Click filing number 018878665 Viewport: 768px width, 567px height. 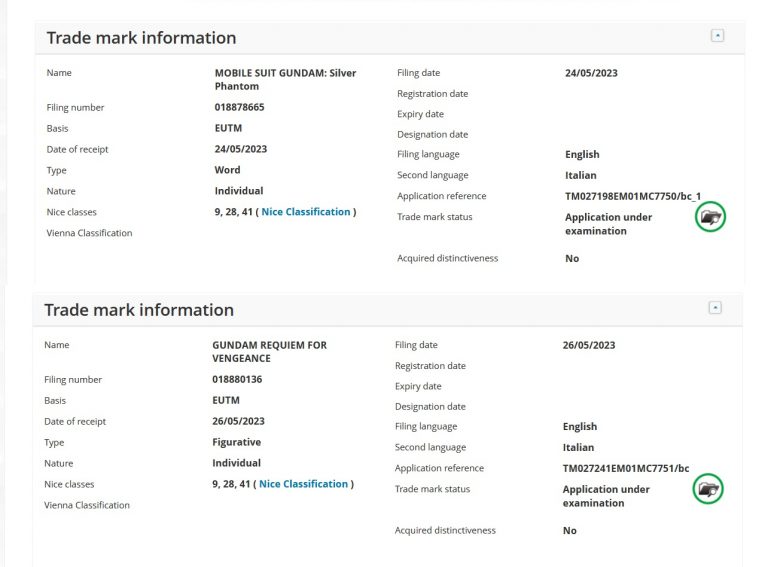click(x=239, y=107)
